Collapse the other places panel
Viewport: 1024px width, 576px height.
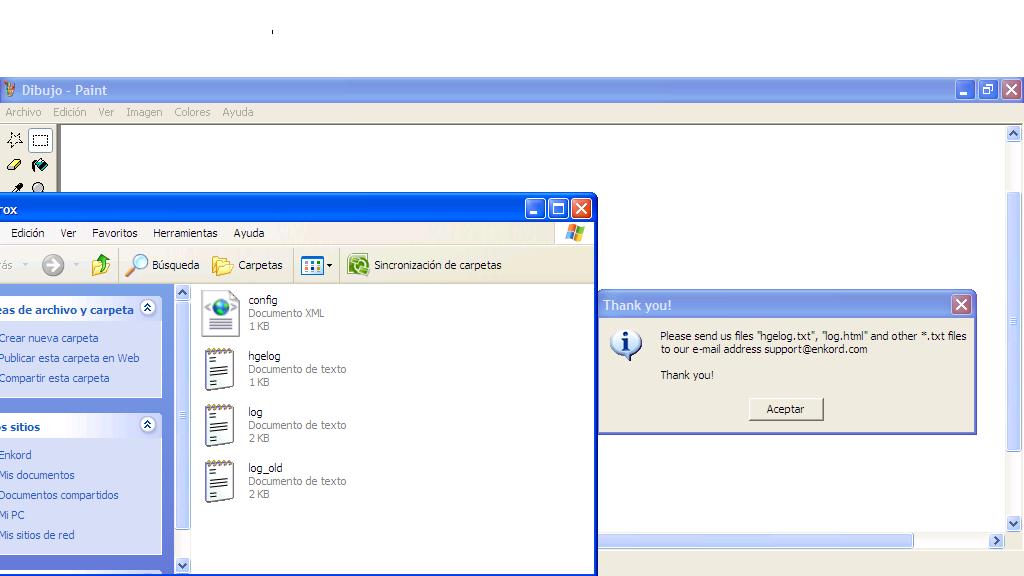148,425
